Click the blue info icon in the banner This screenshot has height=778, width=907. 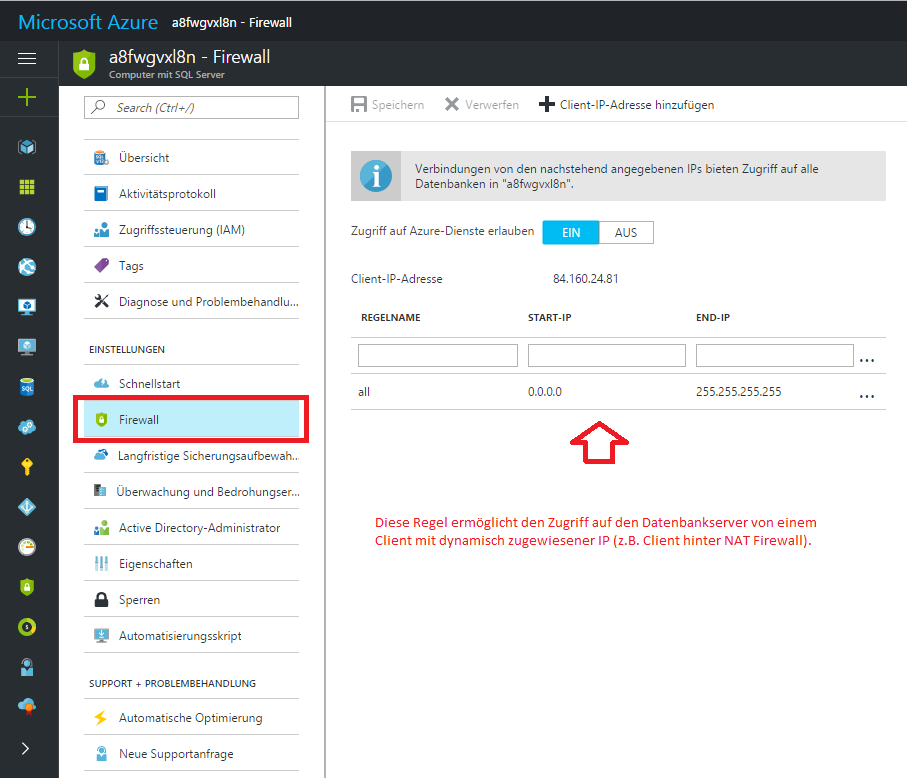click(376, 176)
